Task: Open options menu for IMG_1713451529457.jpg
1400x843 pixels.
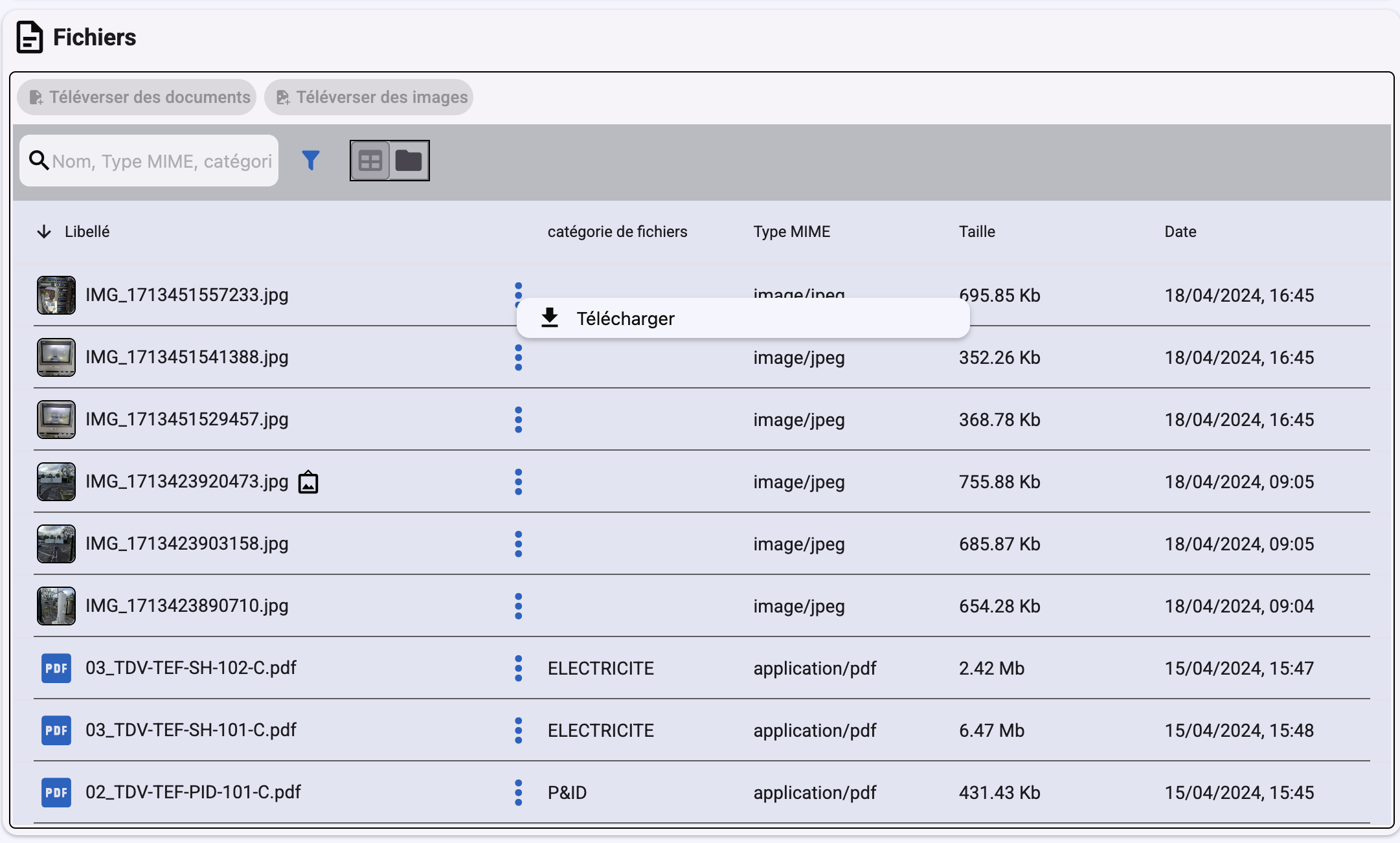Action: (518, 420)
